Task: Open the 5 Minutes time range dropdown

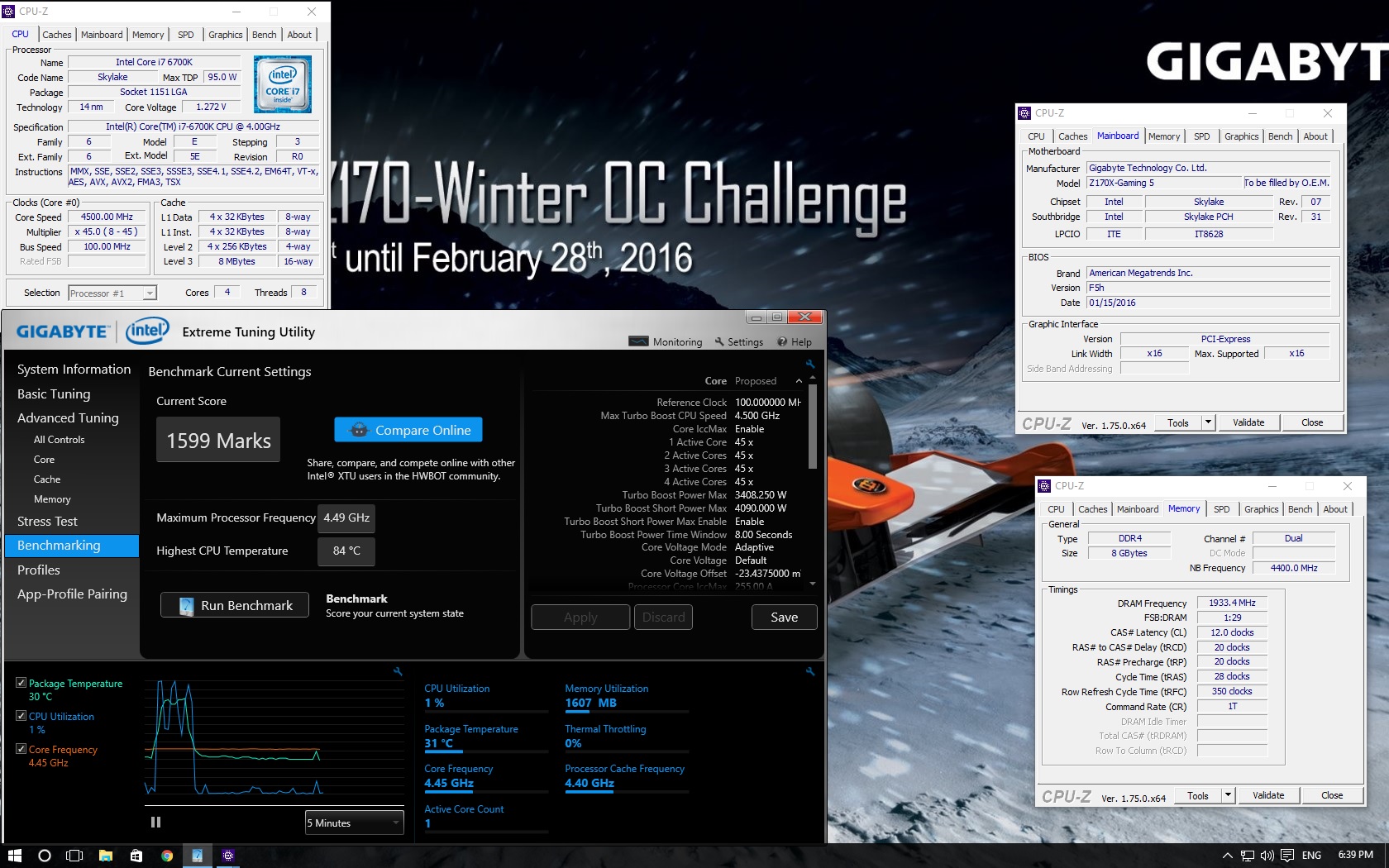Action: [354, 823]
